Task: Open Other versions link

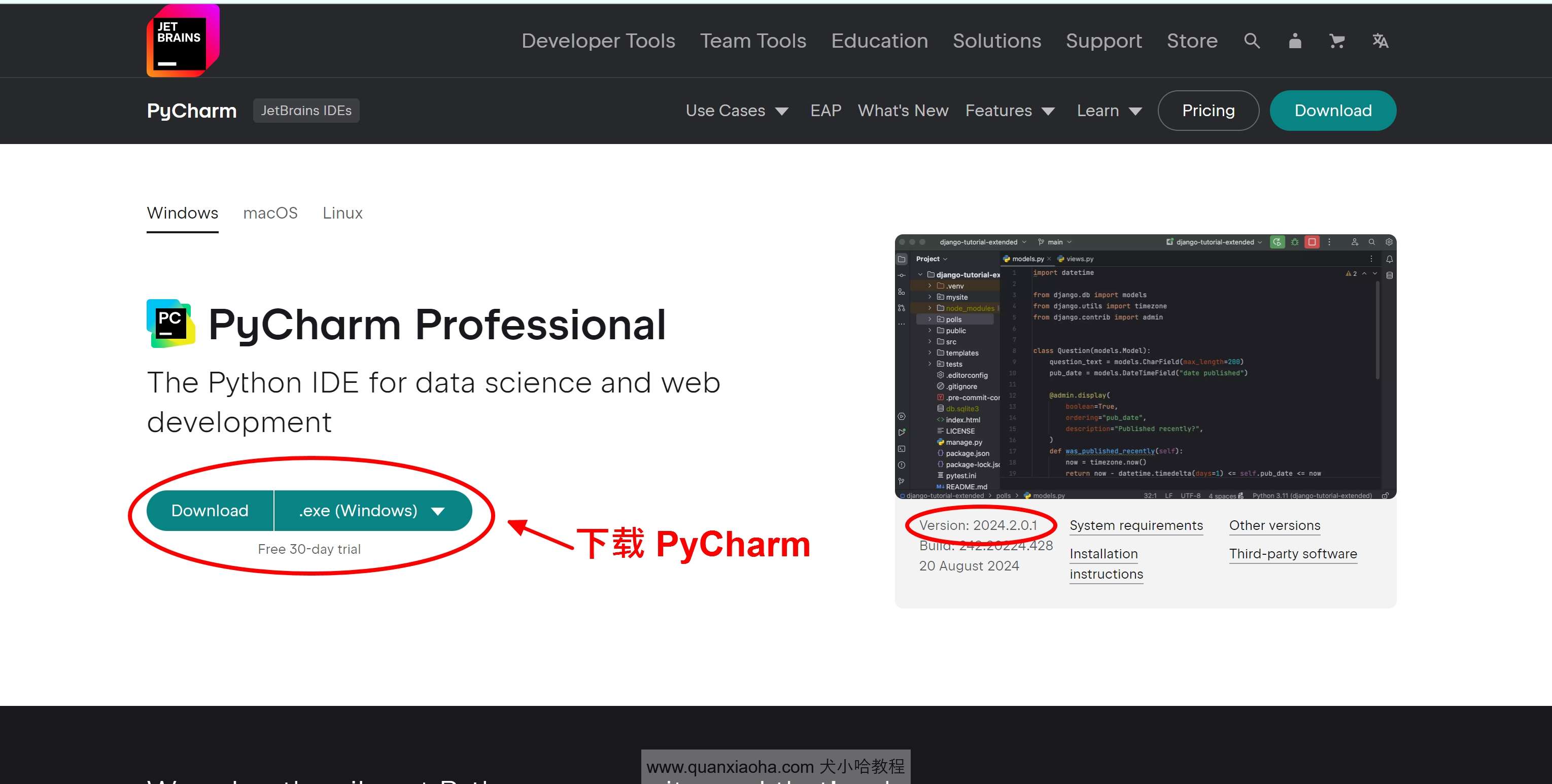Action: [x=1275, y=526]
